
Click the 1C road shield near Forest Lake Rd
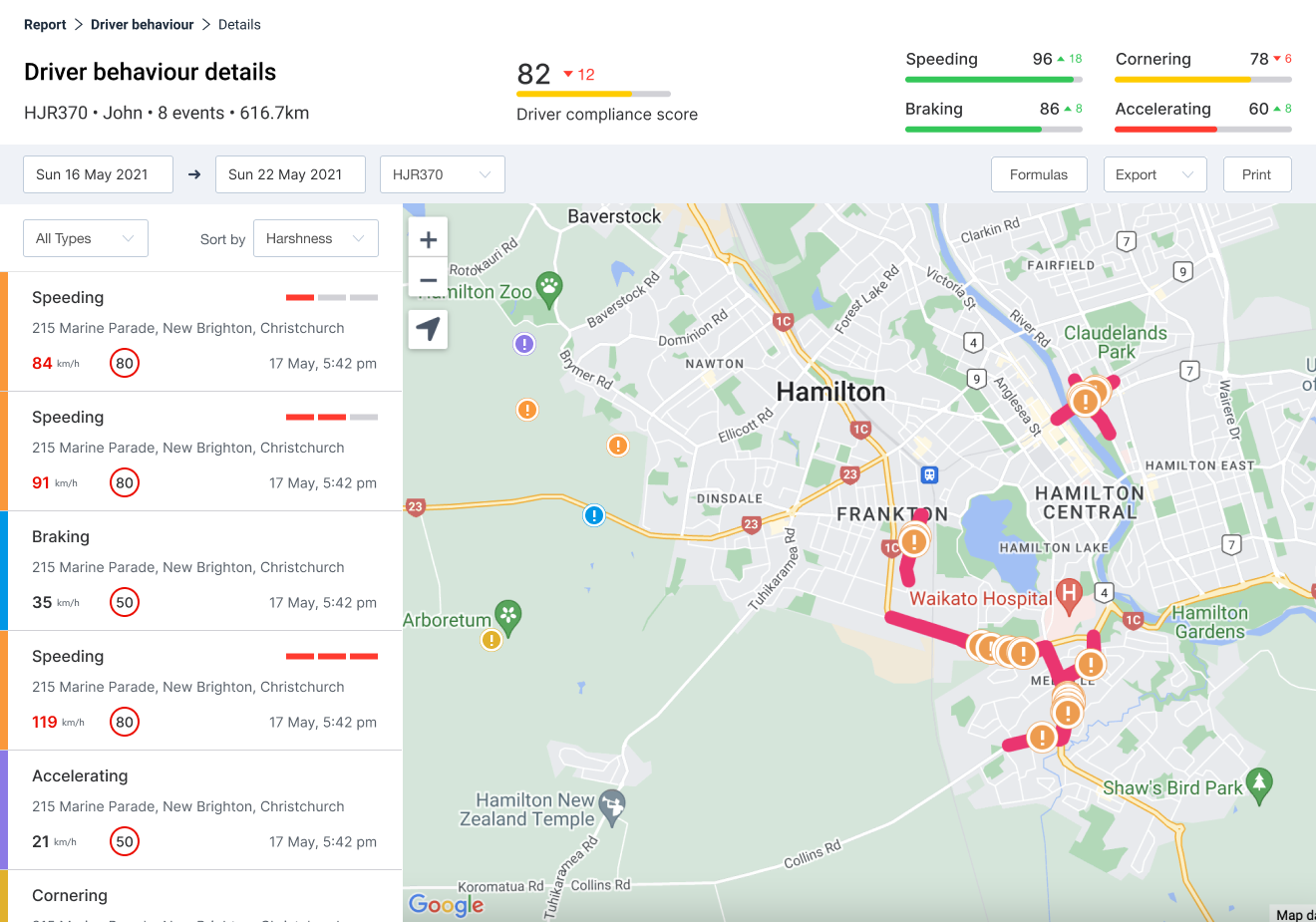pyautogui.click(x=784, y=321)
